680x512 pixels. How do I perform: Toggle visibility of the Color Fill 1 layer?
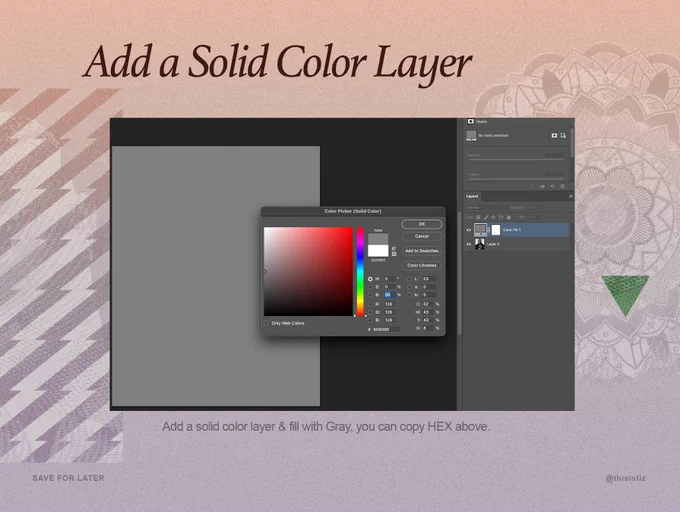[468, 230]
